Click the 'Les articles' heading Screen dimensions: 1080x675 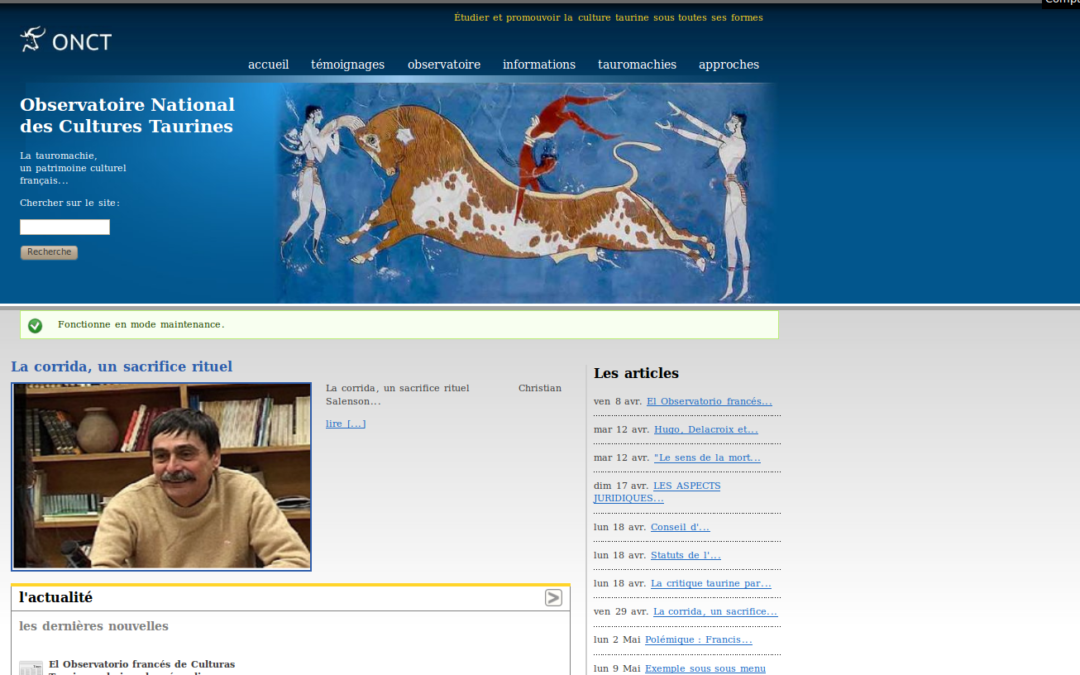point(636,373)
